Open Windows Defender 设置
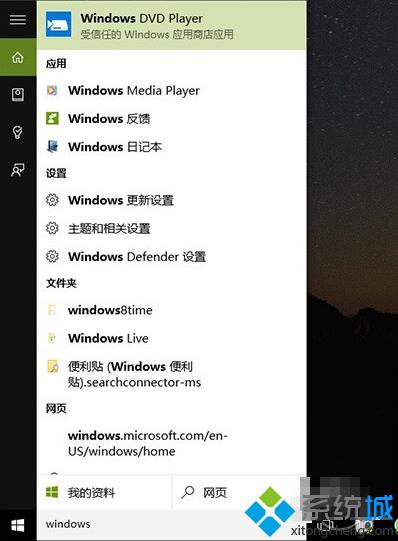 pyautogui.click(x=171, y=256)
